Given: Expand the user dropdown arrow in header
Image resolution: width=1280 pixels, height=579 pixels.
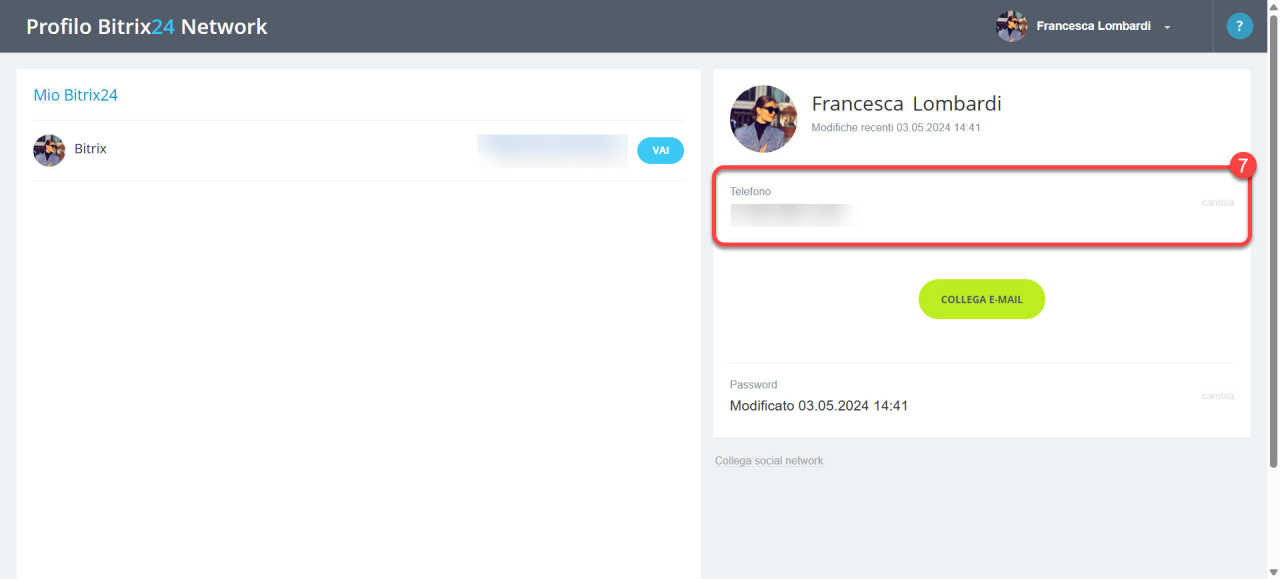Looking at the screenshot, I should tap(1167, 27).
